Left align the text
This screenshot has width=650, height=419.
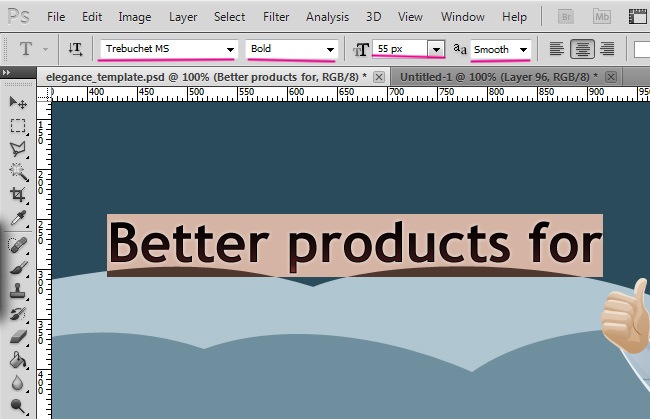[x=557, y=49]
